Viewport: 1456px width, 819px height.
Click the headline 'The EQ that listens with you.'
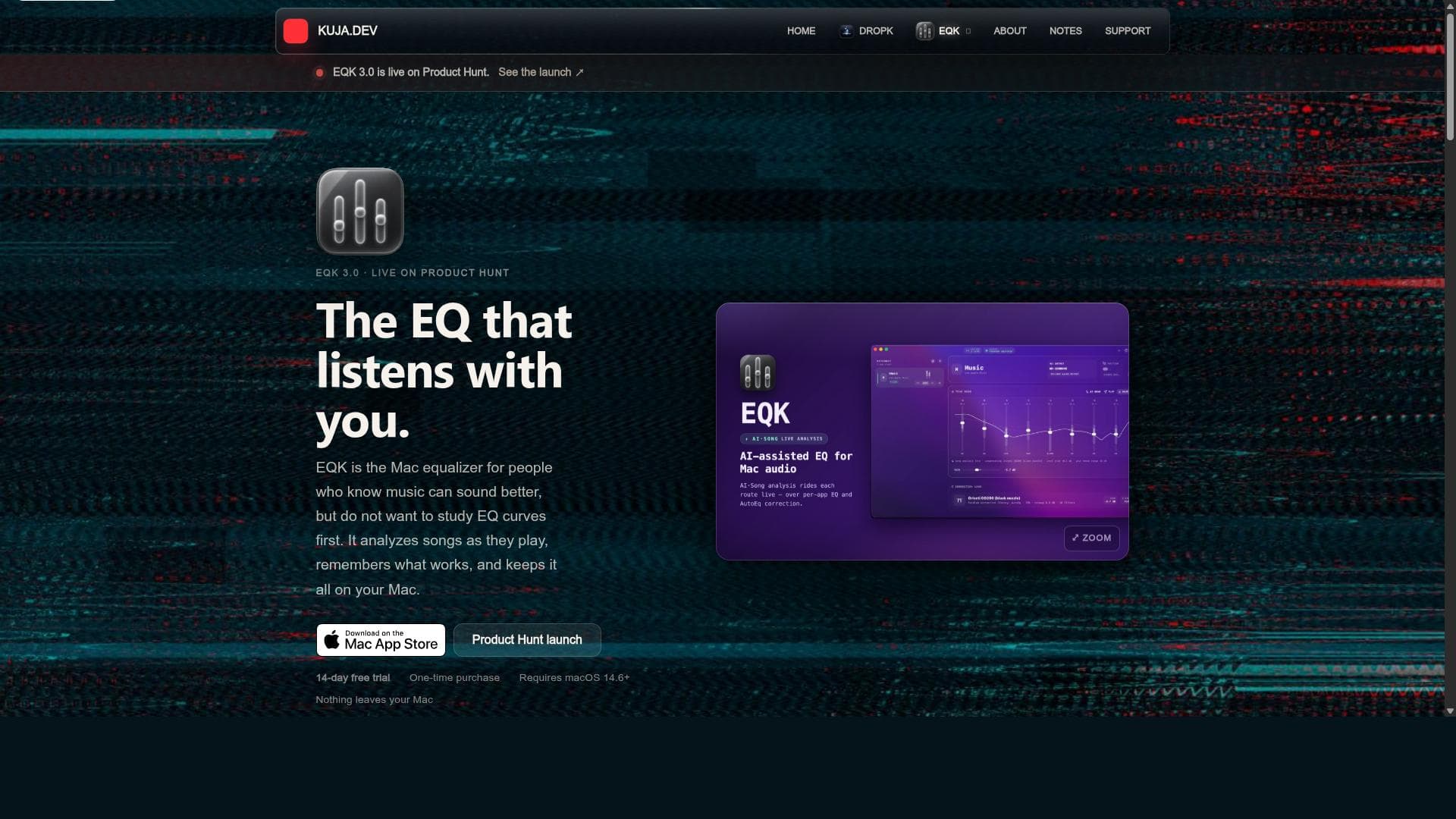444,371
